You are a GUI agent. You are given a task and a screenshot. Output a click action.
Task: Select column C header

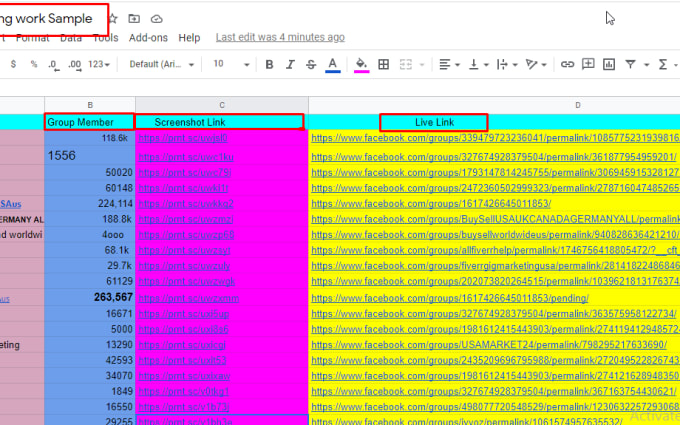(x=222, y=105)
